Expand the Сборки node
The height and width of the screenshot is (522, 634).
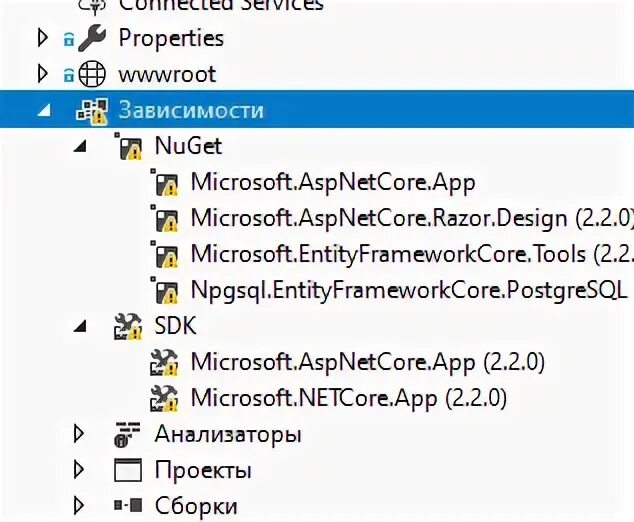click(78, 505)
